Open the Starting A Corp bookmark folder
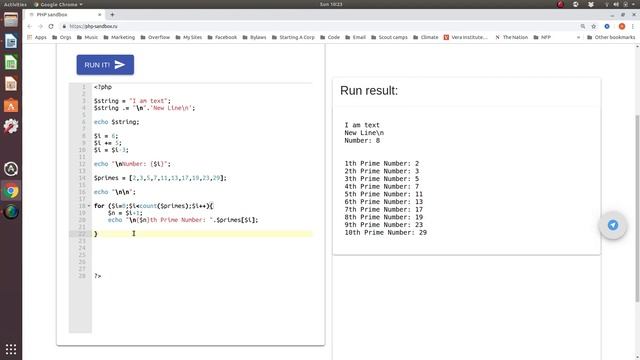The width and height of the screenshot is (640, 360). 293,37
